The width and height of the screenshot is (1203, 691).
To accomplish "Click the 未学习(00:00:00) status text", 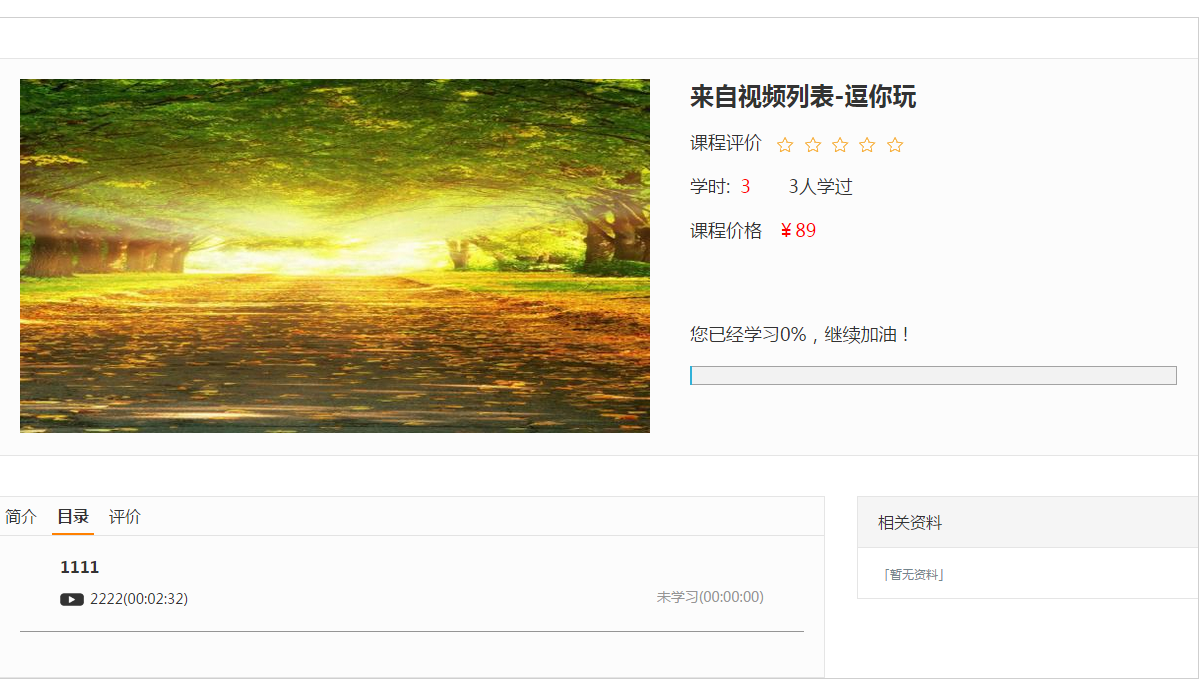I will (x=710, y=597).
